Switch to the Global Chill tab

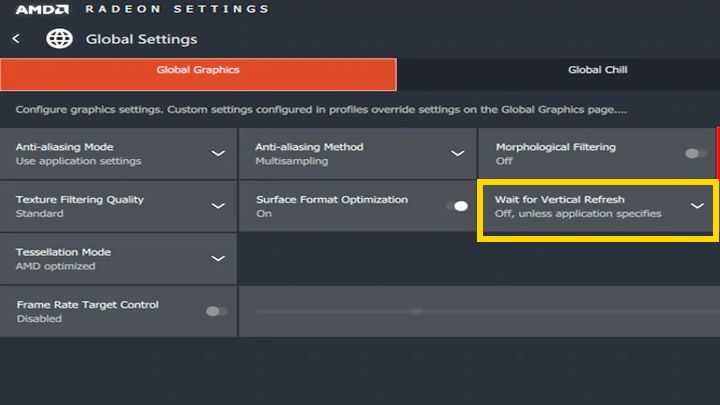click(x=597, y=70)
